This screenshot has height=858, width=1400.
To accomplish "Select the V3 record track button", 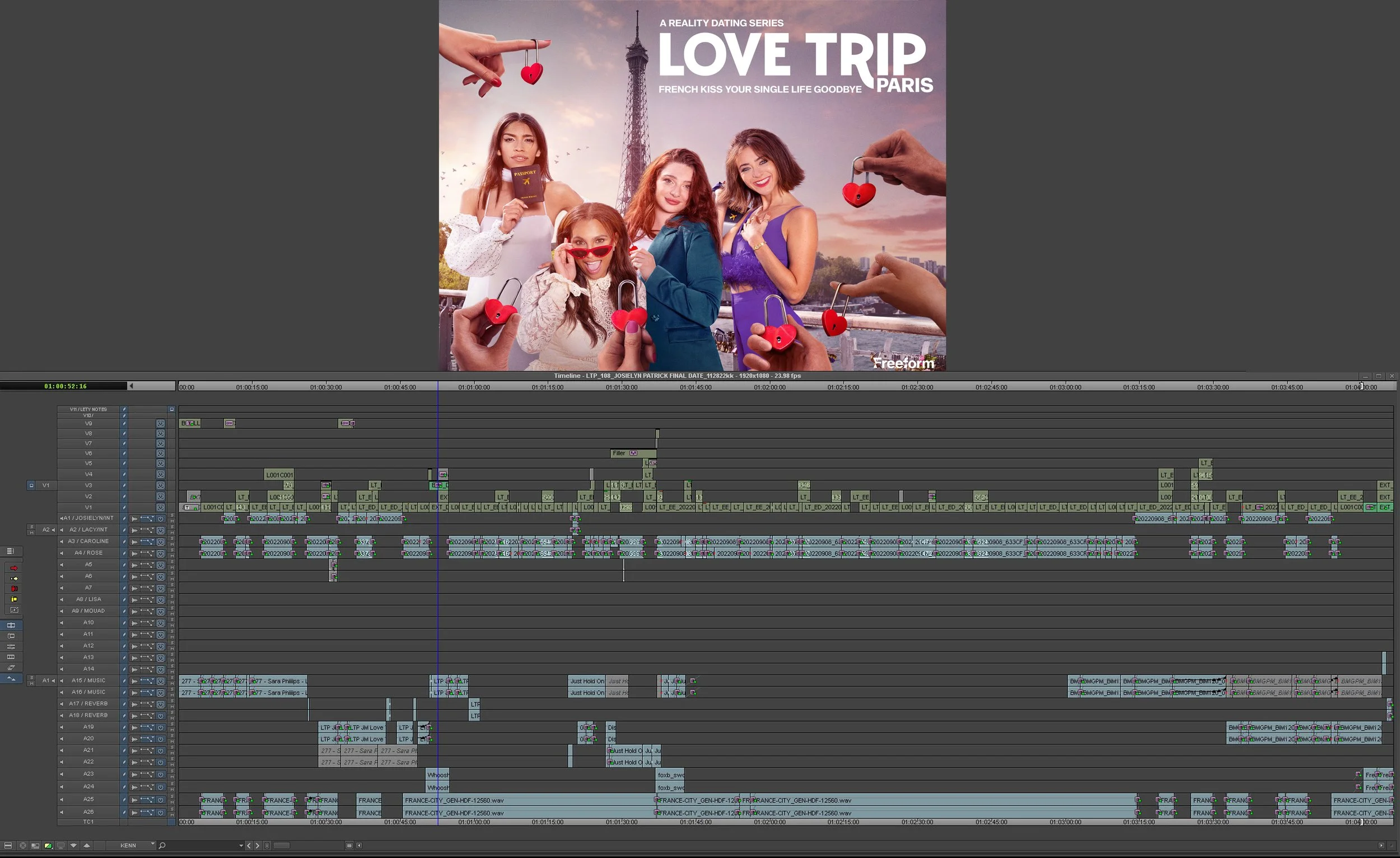I will pyautogui.click(x=88, y=485).
